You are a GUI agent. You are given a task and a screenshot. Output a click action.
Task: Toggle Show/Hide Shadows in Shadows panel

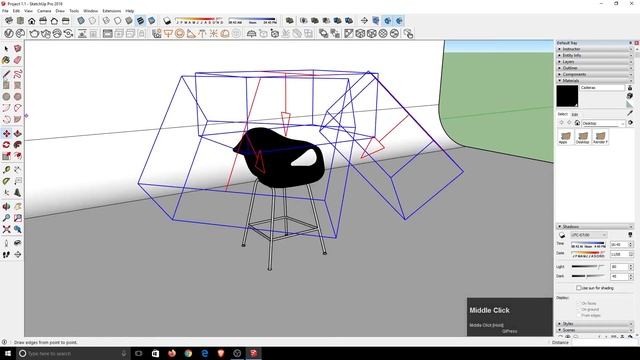point(562,235)
